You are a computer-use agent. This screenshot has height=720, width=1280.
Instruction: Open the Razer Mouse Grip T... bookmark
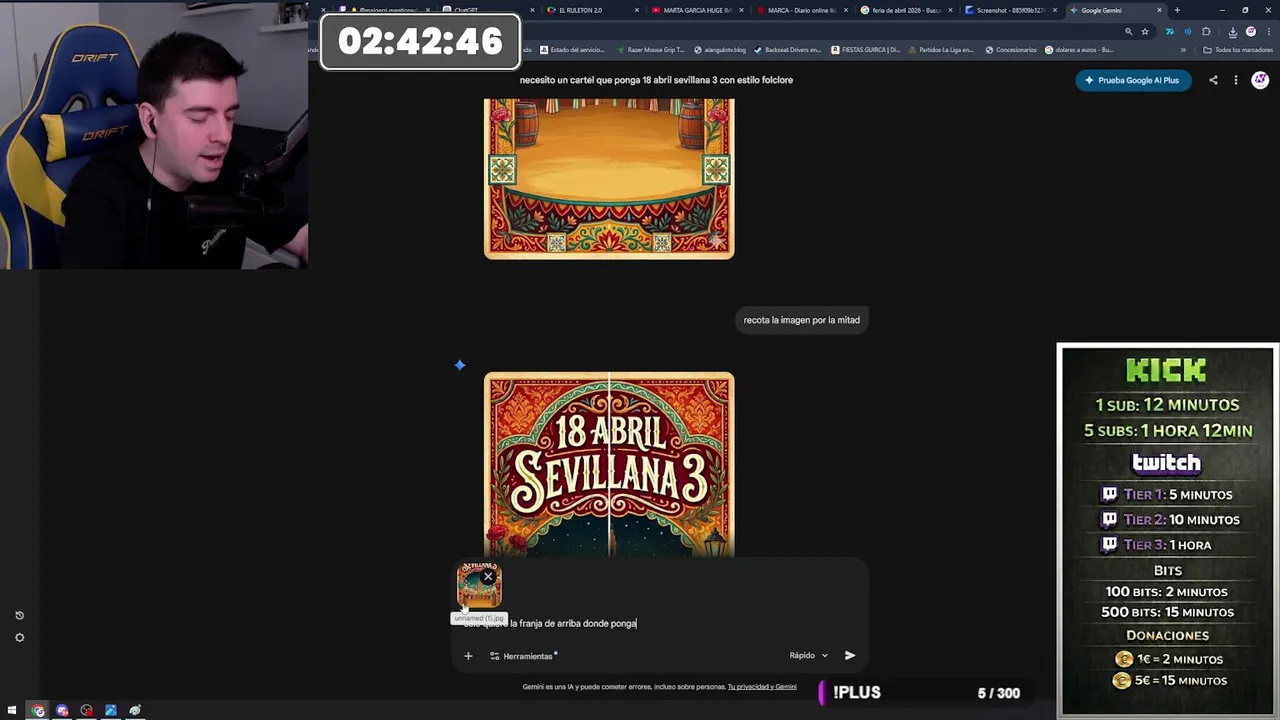tap(650, 50)
